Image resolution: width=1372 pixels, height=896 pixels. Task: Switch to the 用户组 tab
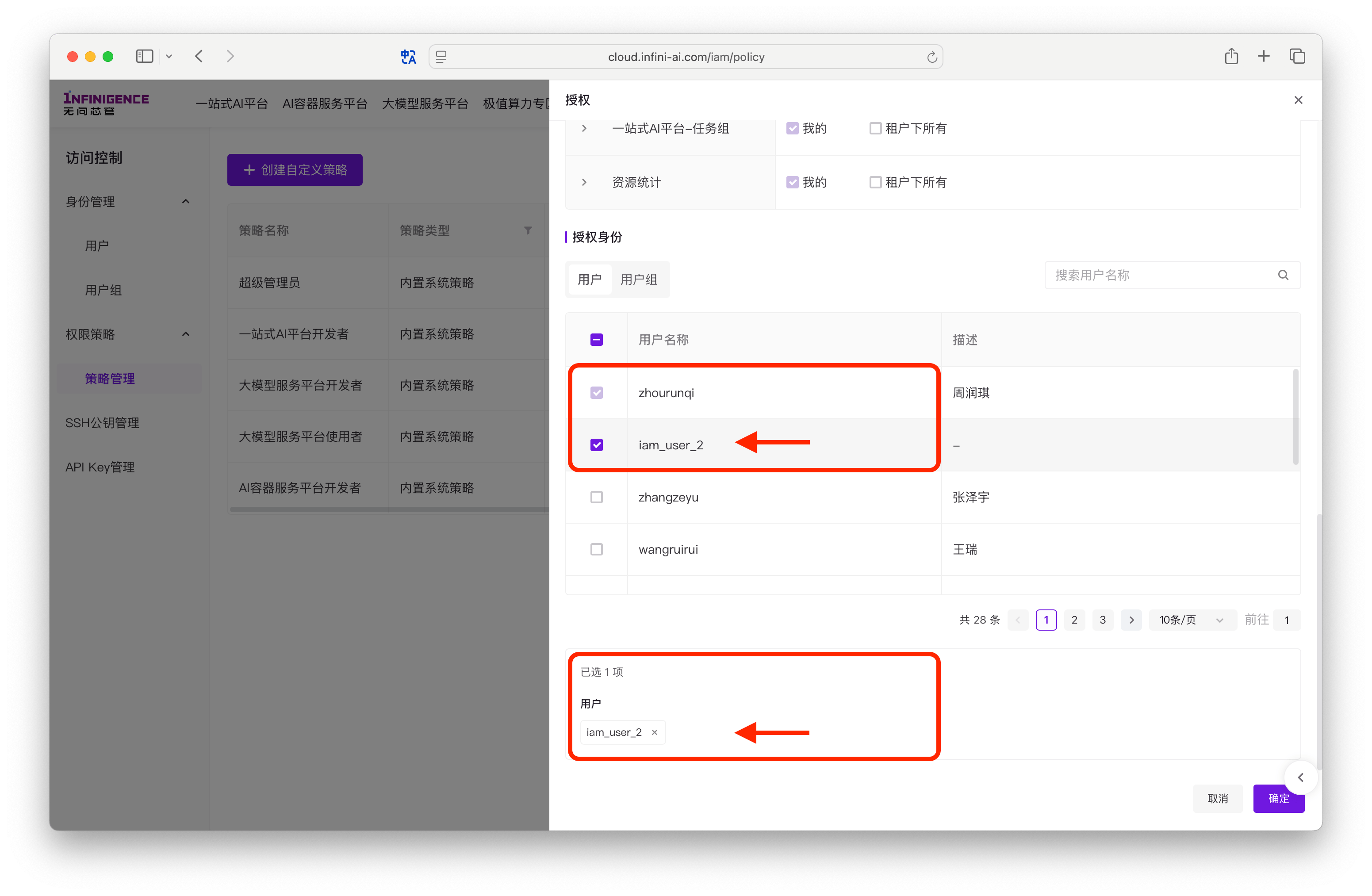pos(639,280)
